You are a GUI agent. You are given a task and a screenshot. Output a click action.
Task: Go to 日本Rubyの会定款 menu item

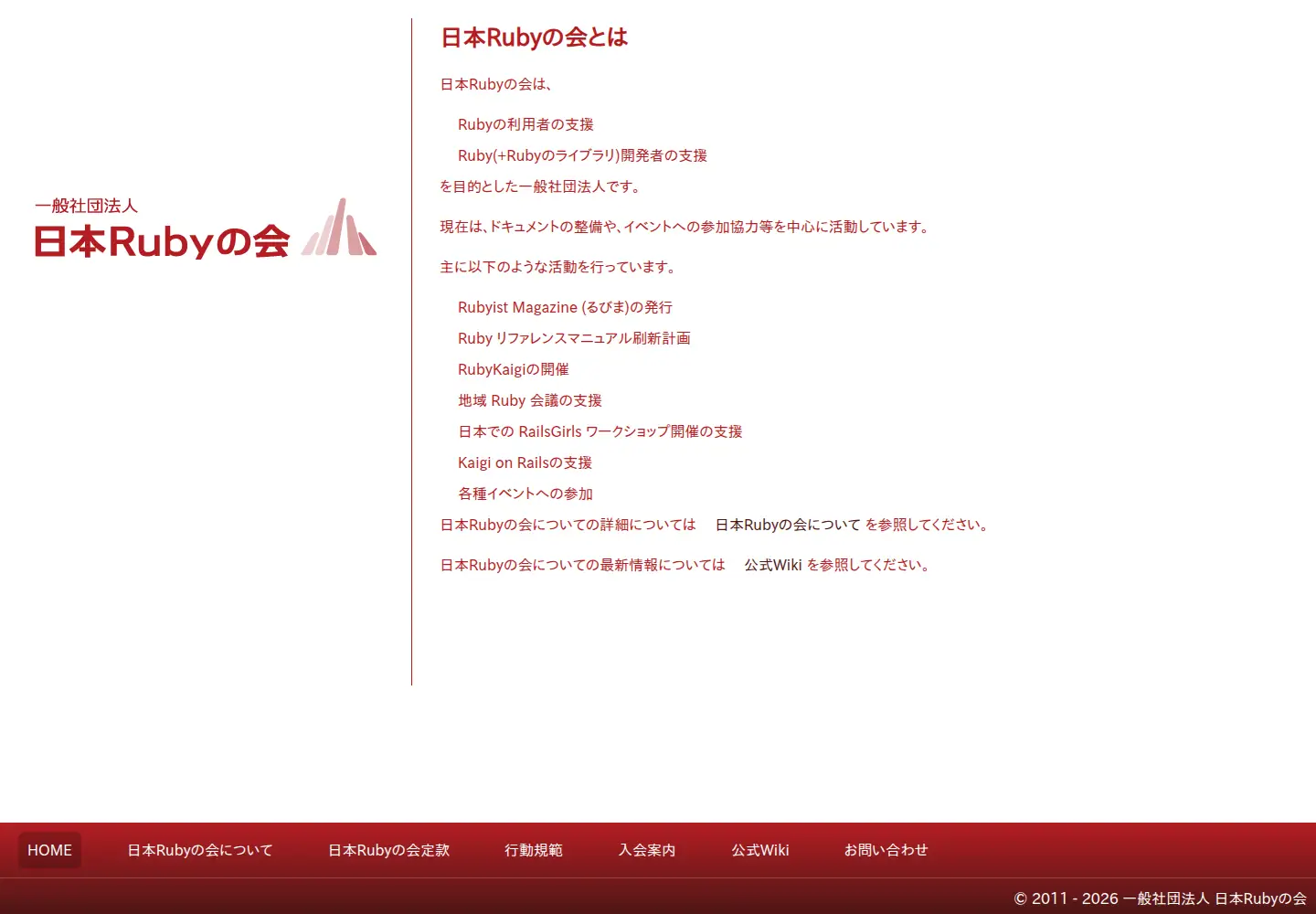pos(389,850)
